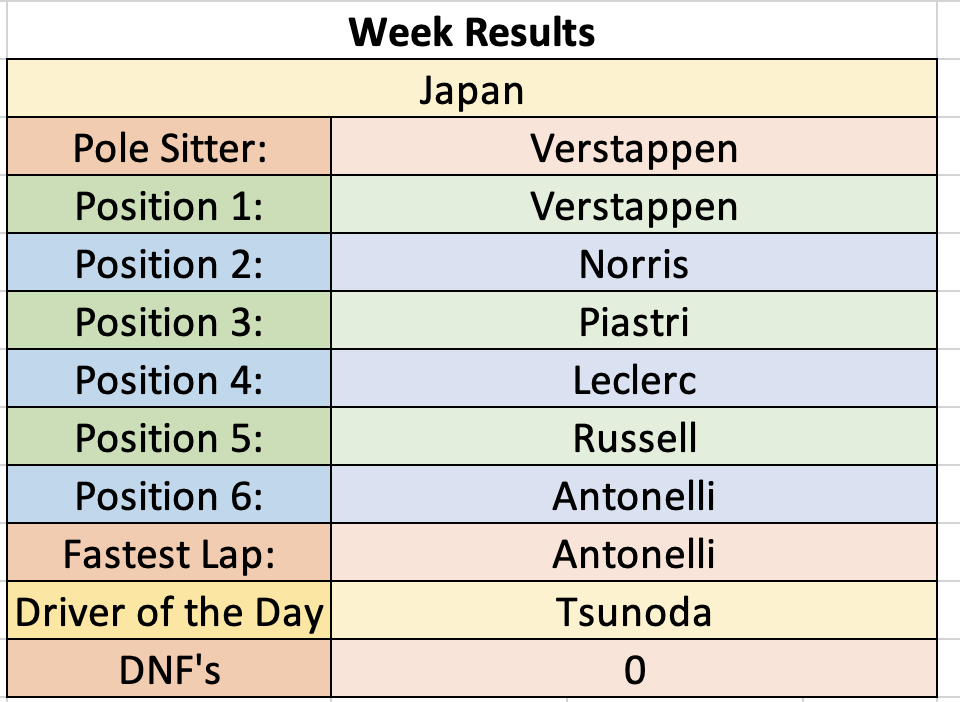Click the Piastri cell
This screenshot has height=702, width=960.
634,321
